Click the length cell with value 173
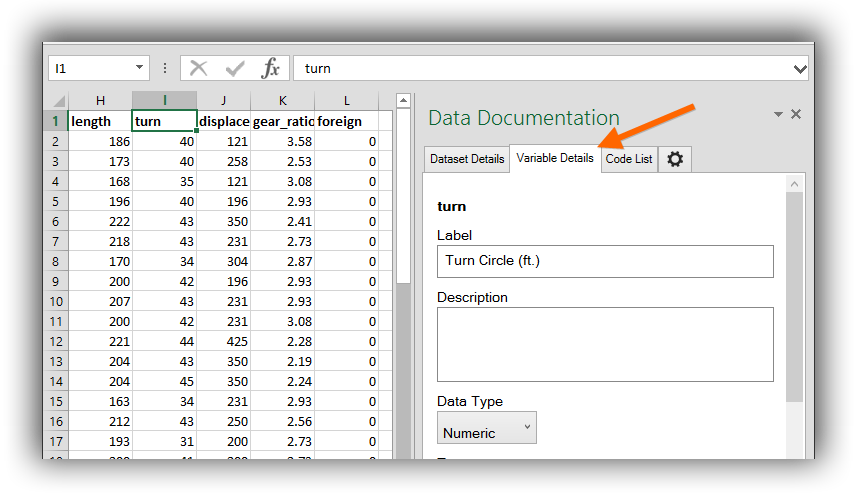The width and height of the screenshot is (857, 501). coord(100,161)
